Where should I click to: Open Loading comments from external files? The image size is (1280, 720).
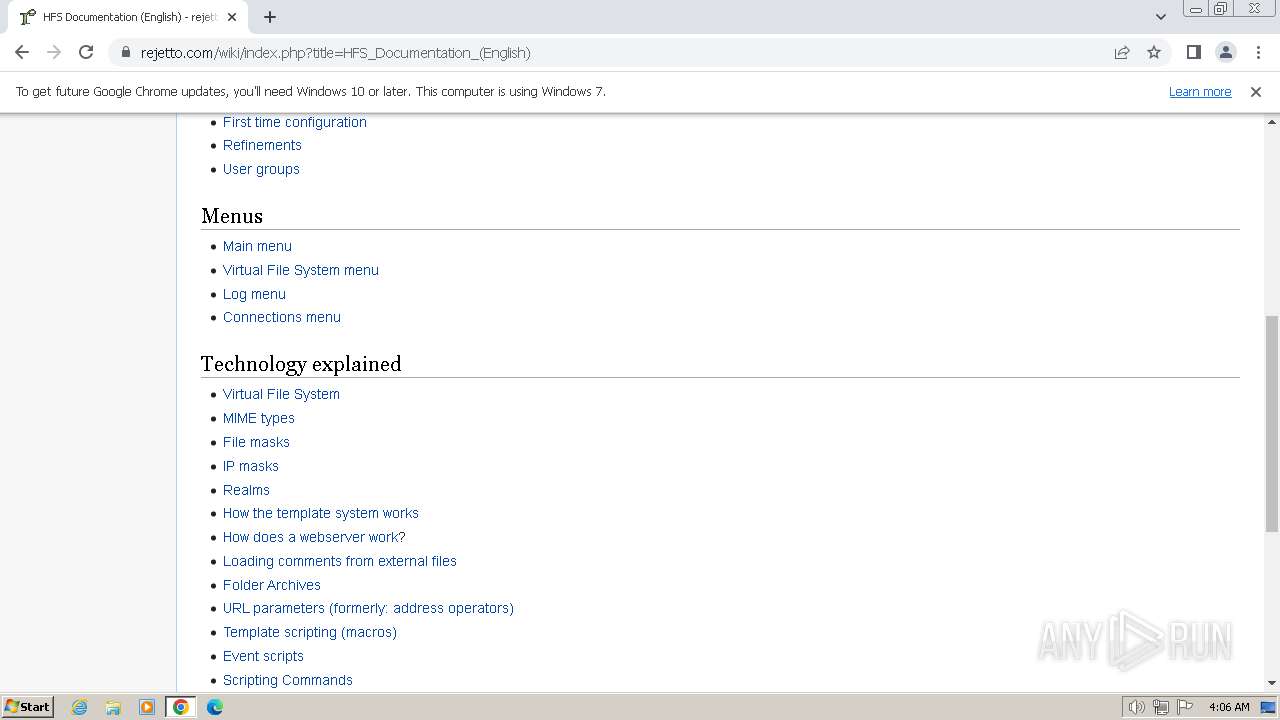[340, 561]
